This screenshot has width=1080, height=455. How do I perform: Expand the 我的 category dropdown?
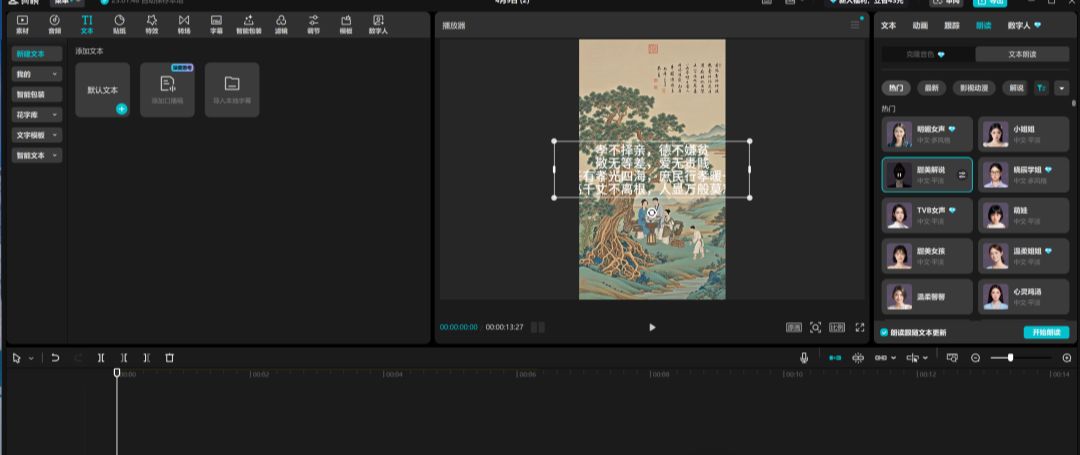coord(37,74)
